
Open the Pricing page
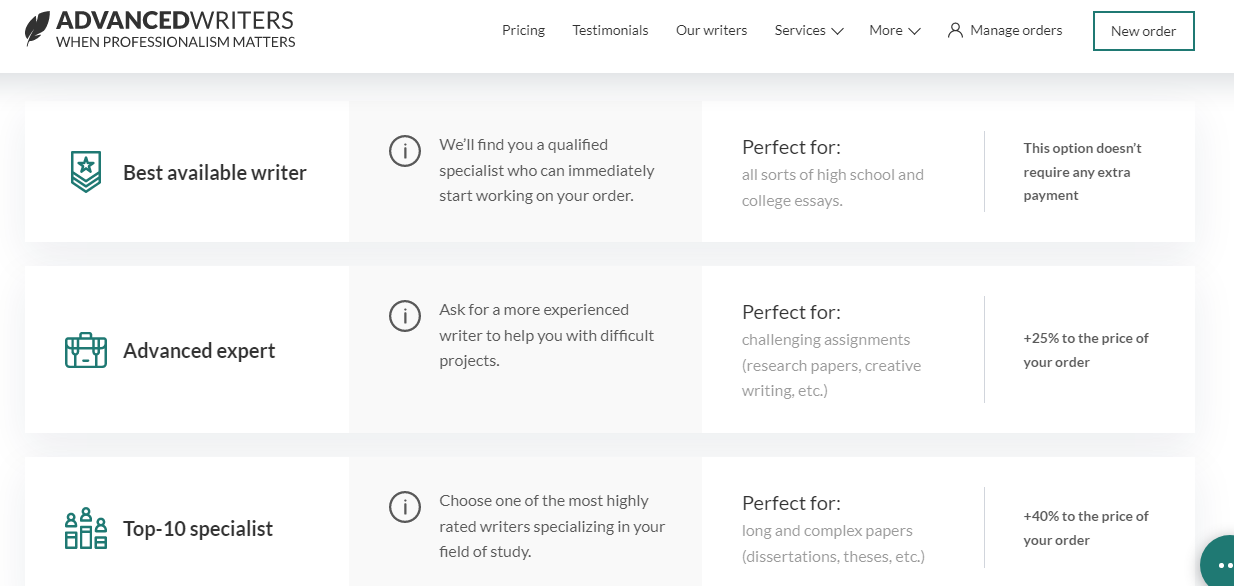(523, 30)
